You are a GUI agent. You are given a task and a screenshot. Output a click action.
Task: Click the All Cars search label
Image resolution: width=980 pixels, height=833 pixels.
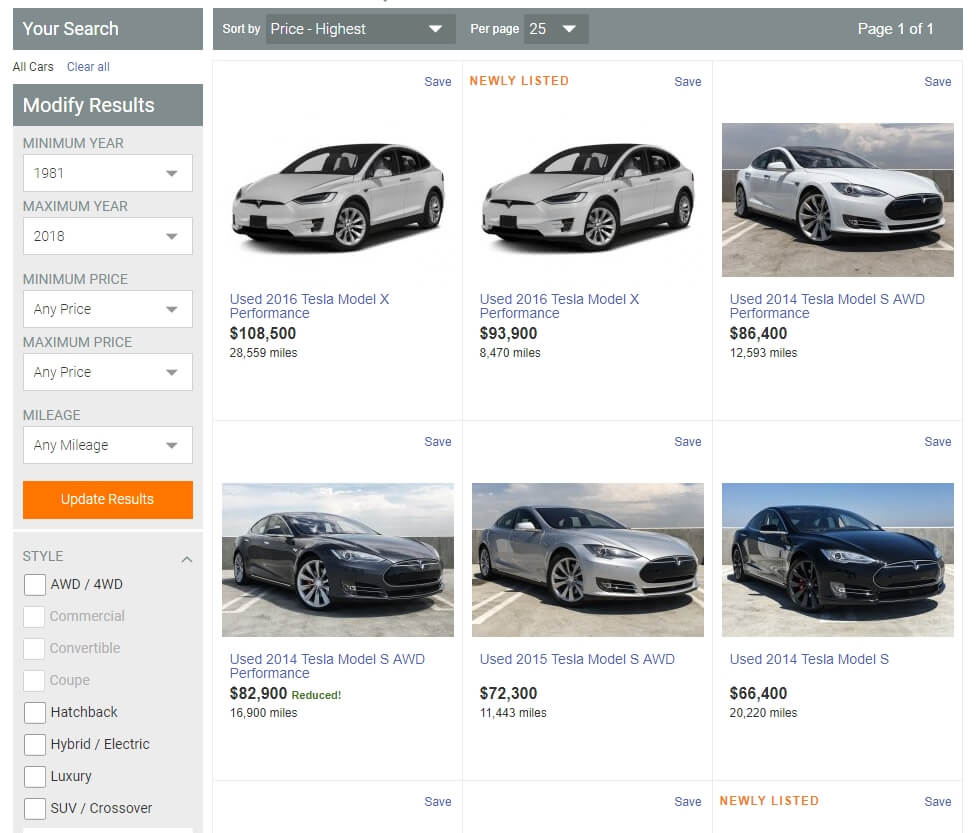[x=33, y=67]
